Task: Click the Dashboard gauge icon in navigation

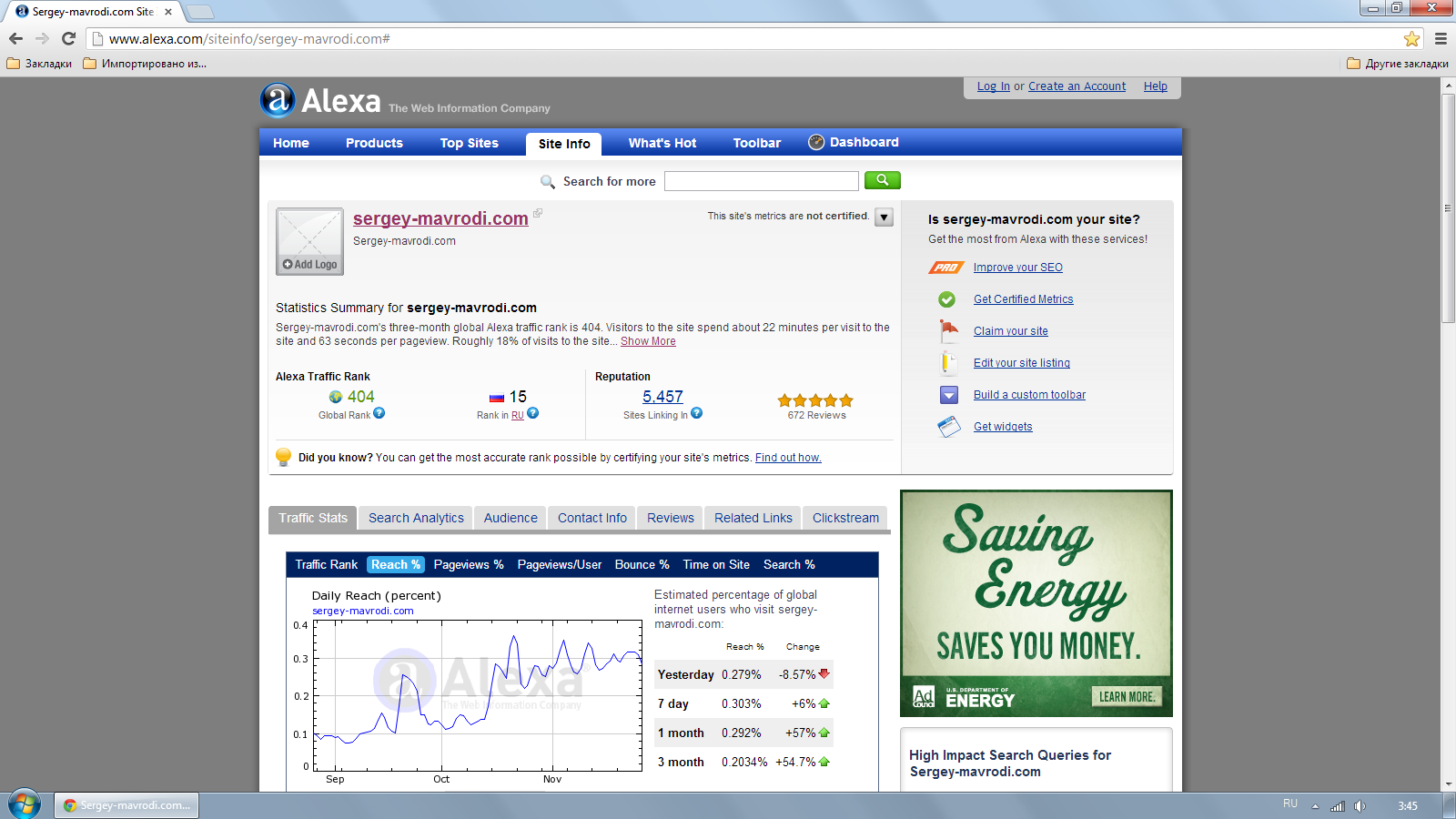Action: tap(816, 142)
